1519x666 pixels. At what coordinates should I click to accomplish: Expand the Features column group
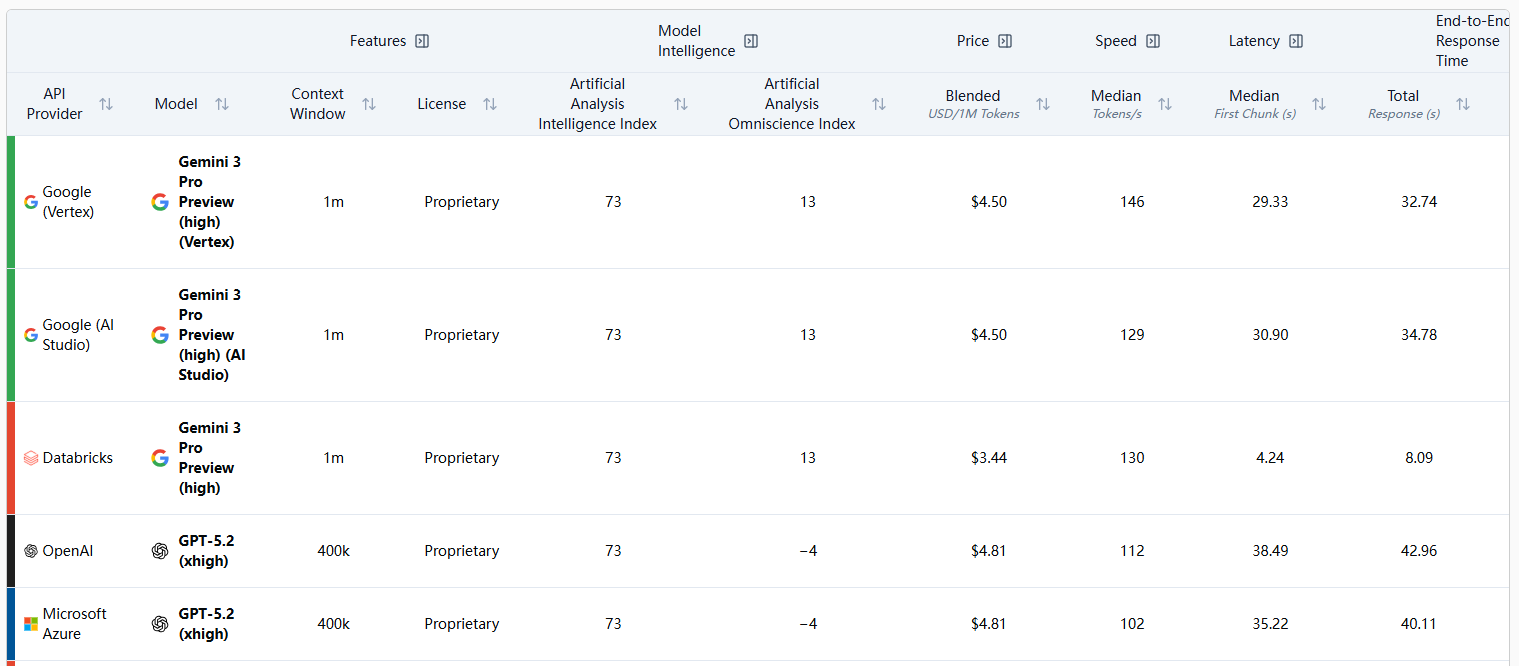(x=422, y=41)
